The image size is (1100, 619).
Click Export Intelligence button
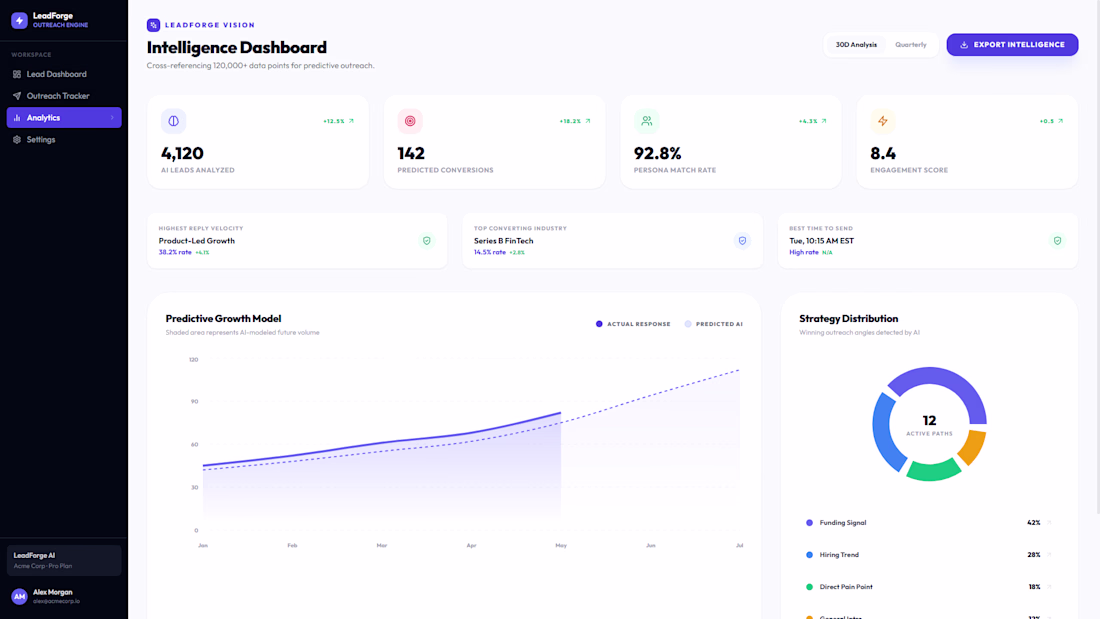[x=1012, y=44]
